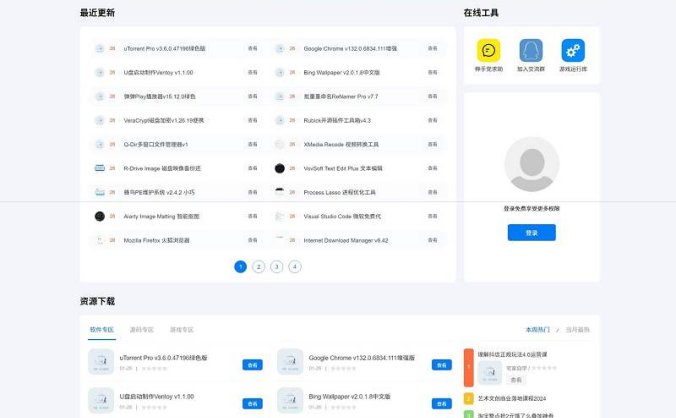Screen dimensions: 676x418
Task: Click 查看 link in Mozilla Firefox row
Action: (253, 240)
